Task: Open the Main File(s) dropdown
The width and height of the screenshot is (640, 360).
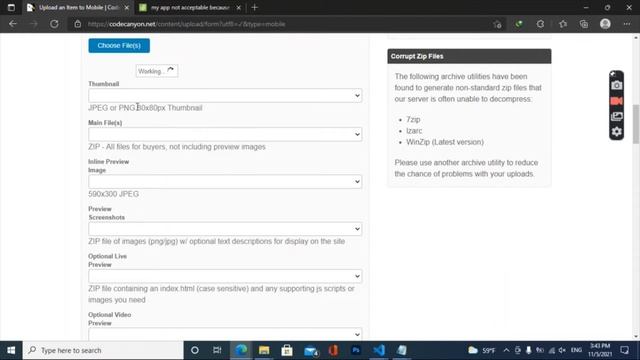Action: 225,134
